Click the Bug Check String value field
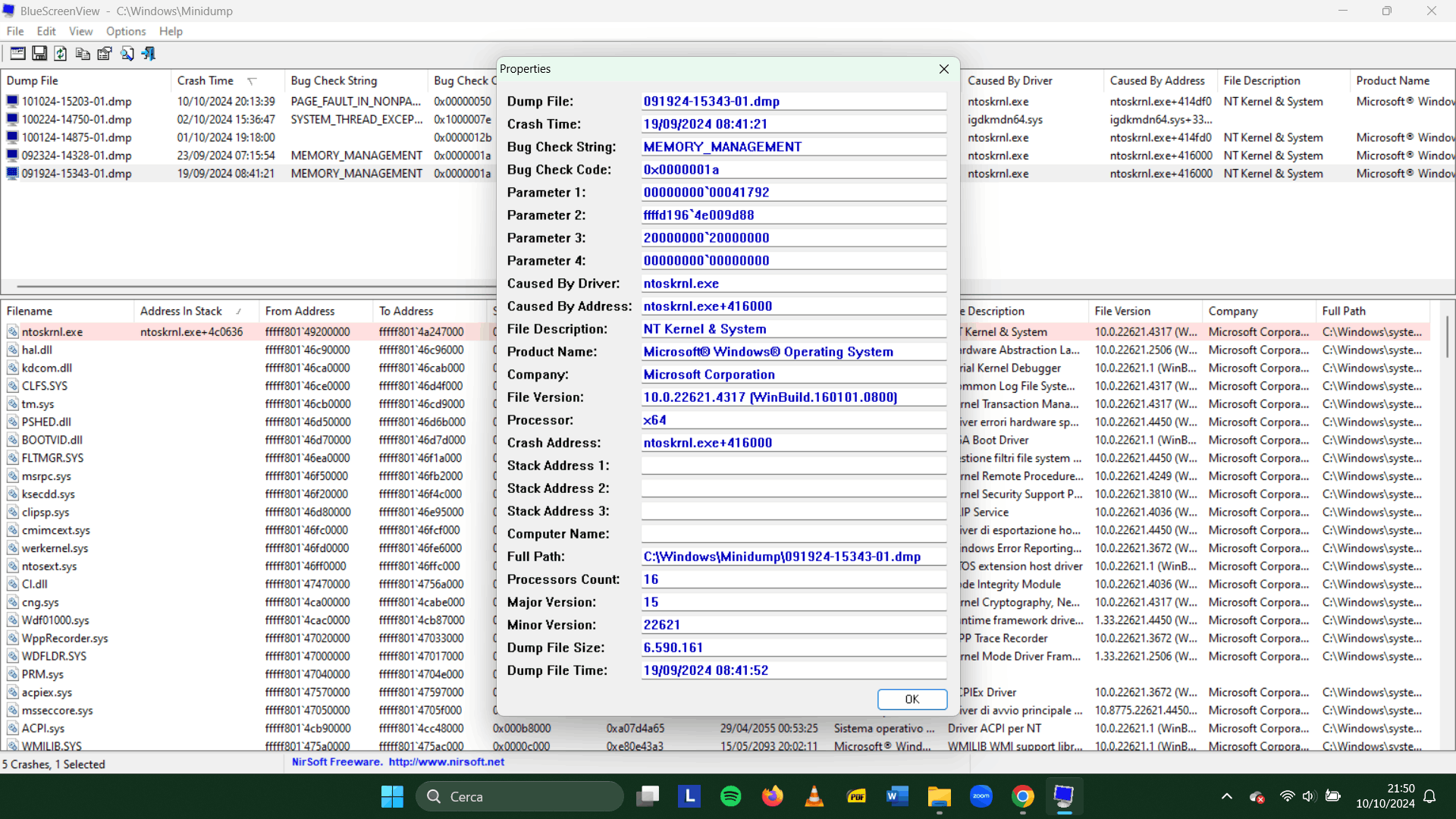Viewport: 1456px width, 819px height. click(793, 147)
